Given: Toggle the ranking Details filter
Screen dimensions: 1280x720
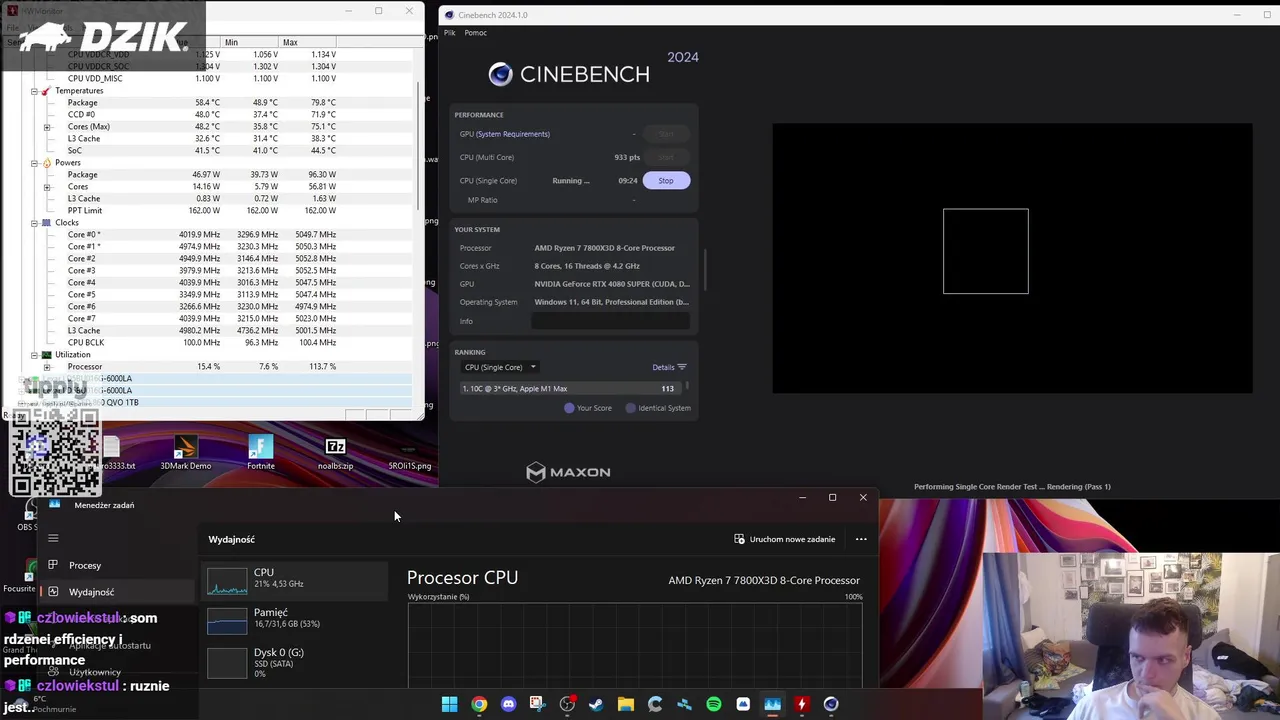Looking at the screenshot, I should point(669,367).
